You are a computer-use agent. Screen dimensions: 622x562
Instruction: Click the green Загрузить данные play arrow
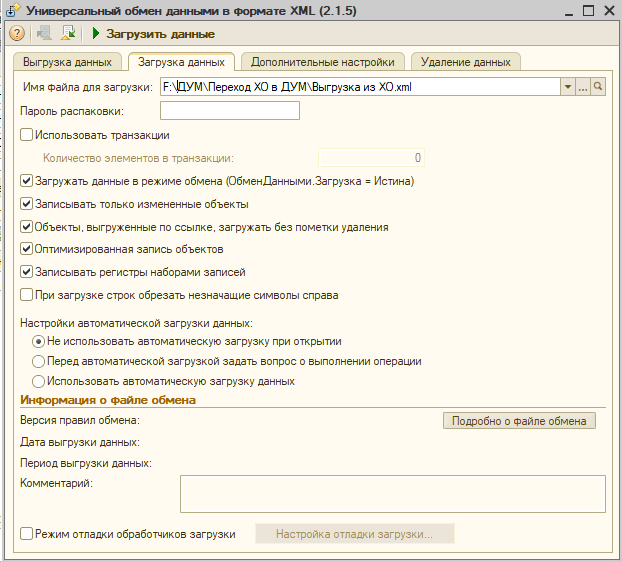pyautogui.click(x=95, y=33)
